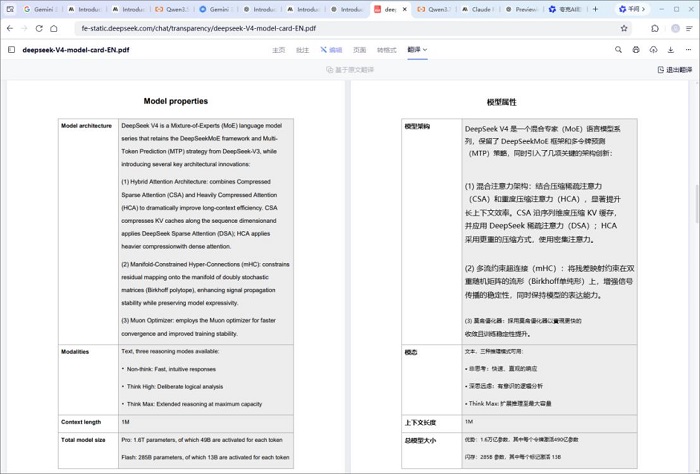Viewport: 700px width, 474px height.
Task: Click 'Think Max: Extended reasoning' English bullet
Action: 192,404
